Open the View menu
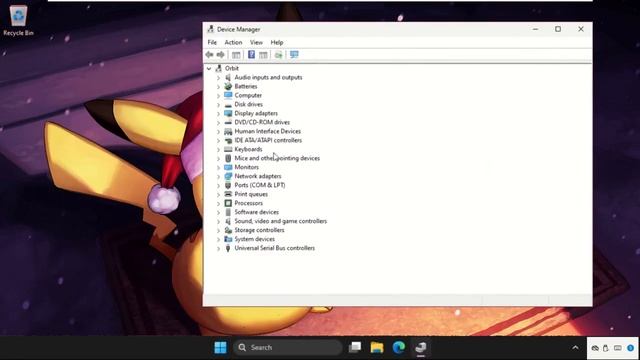640x360 pixels. pyautogui.click(x=256, y=42)
